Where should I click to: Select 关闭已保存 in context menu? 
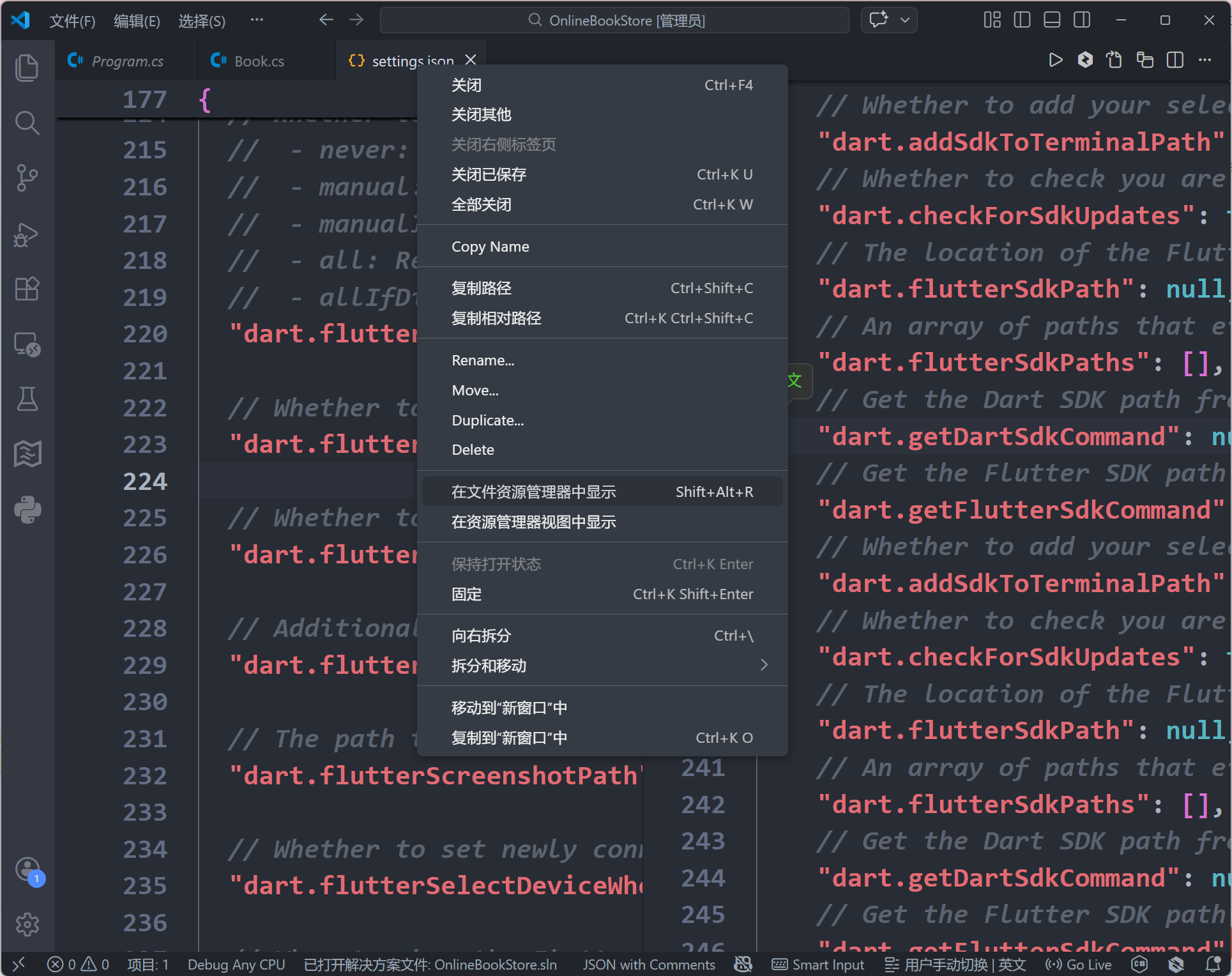602,174
